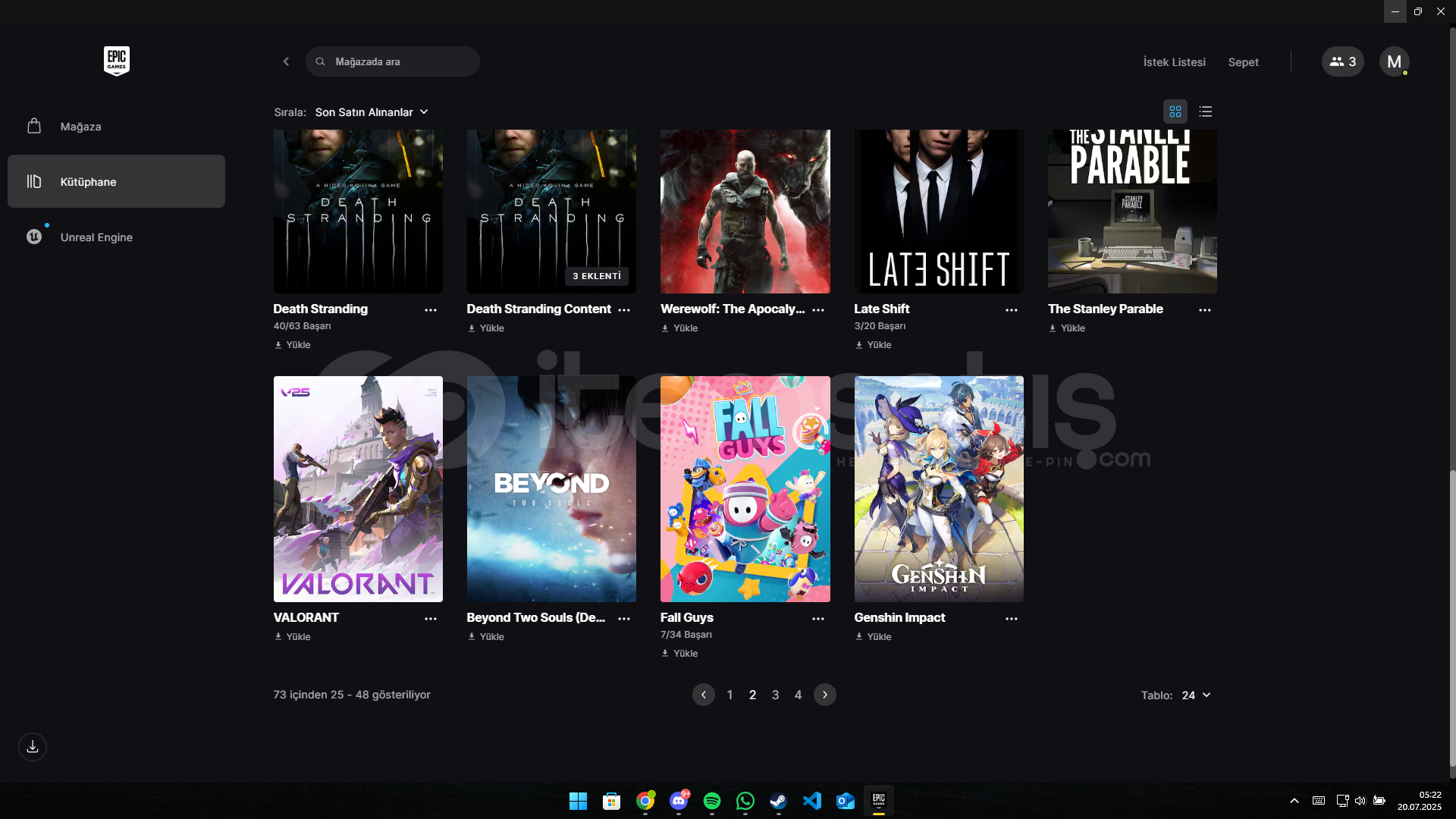Open Spotify from the taskbar
The width and height of the screenshot is (1456, 819).
(712, 801)
